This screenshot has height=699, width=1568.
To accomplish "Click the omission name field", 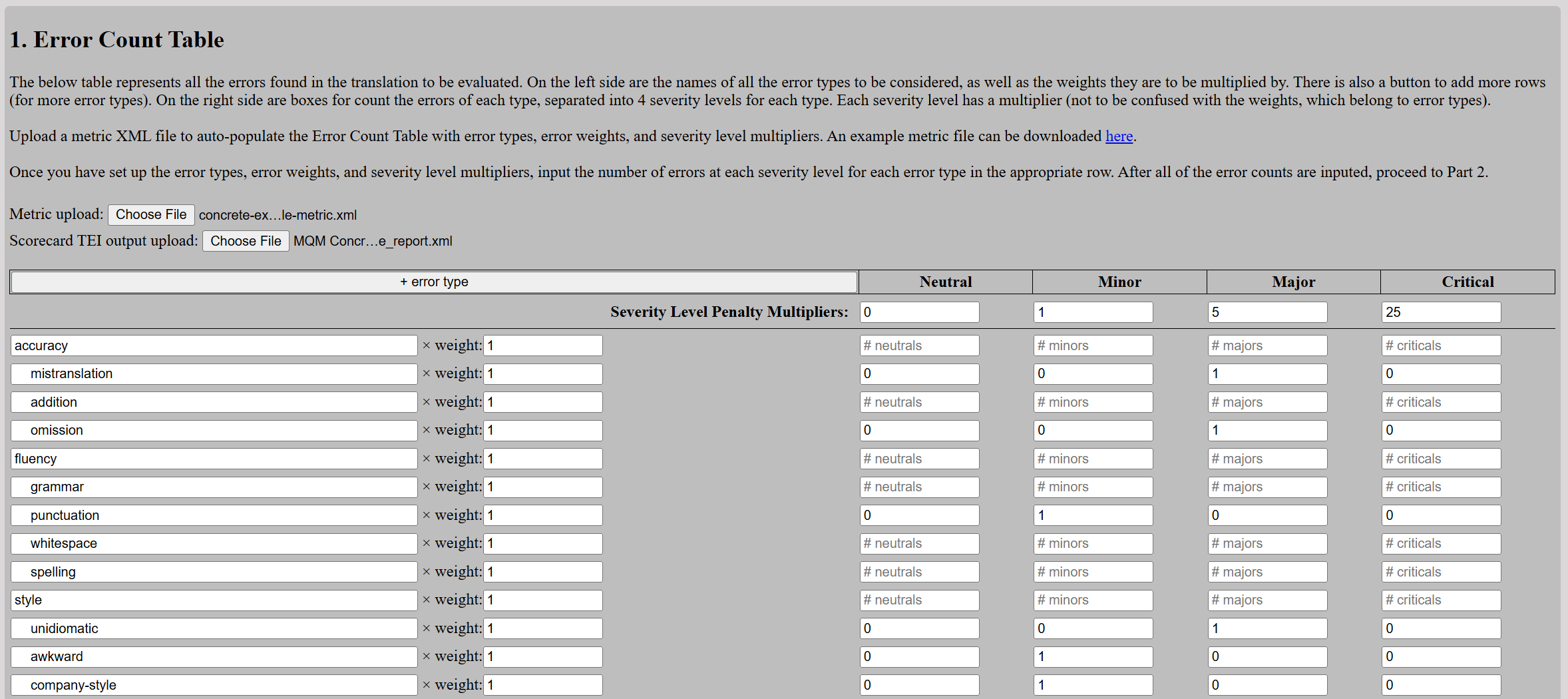I will pos(214,430).
